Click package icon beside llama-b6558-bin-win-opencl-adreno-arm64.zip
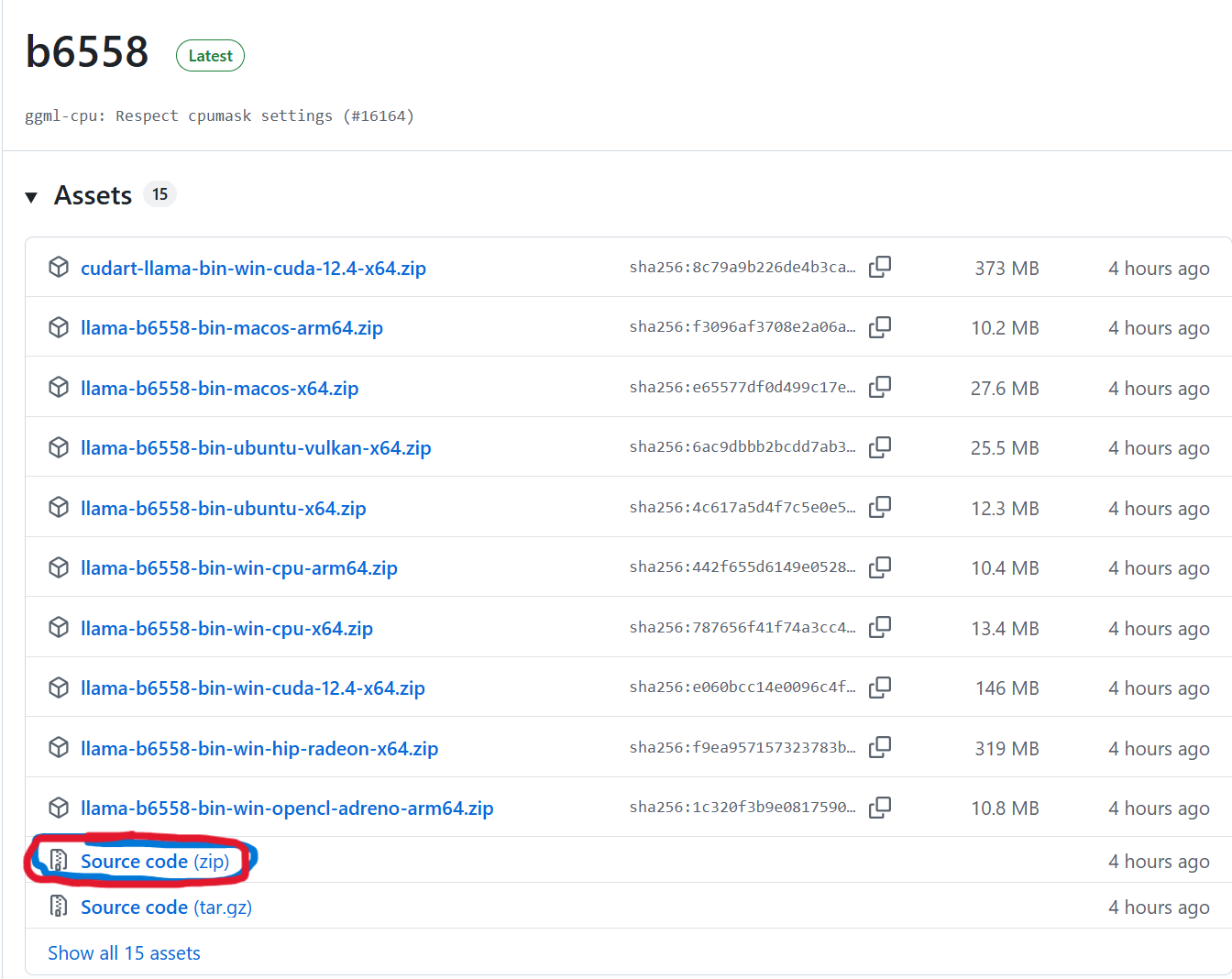The image size is (1232, 979). 59,808
